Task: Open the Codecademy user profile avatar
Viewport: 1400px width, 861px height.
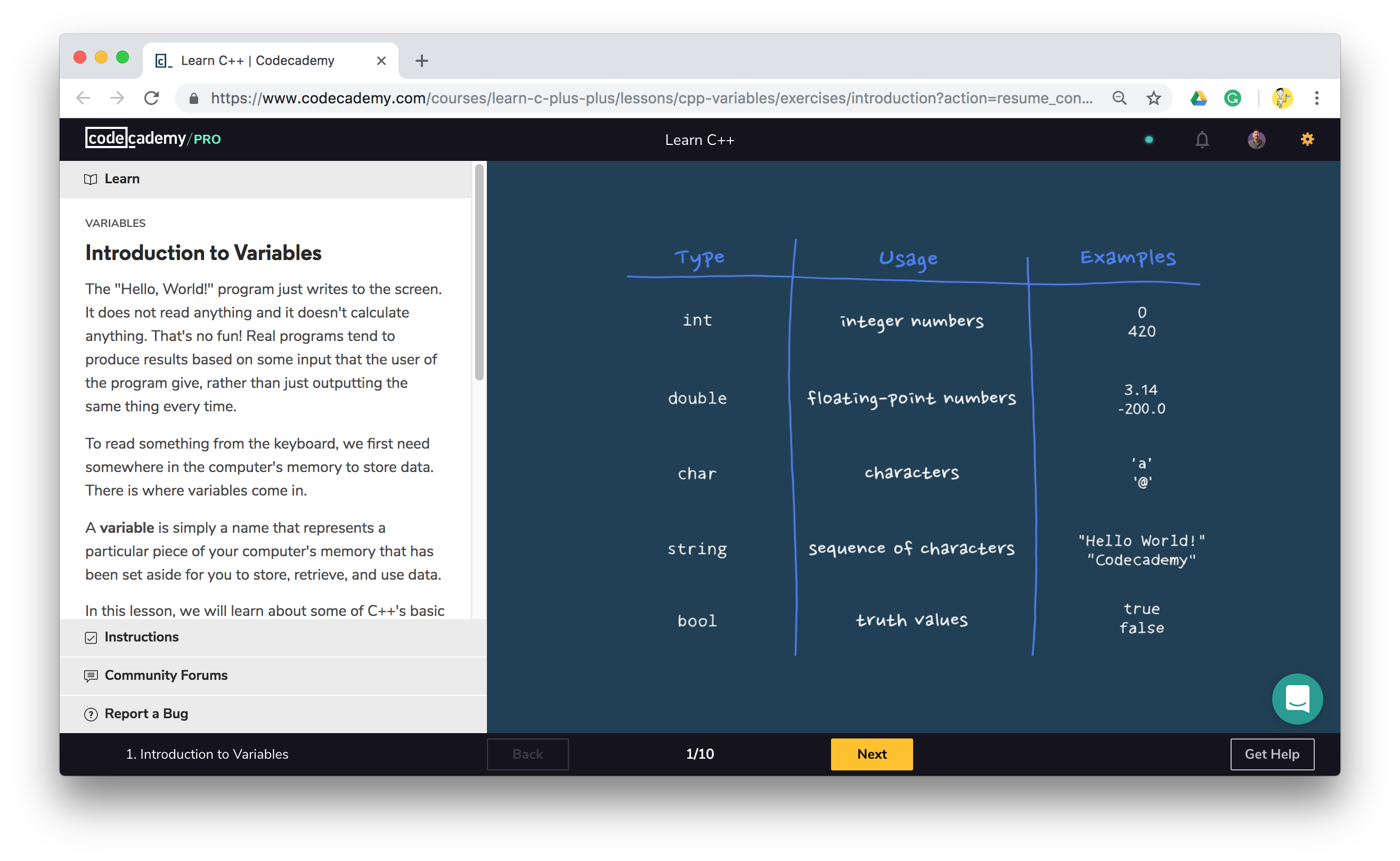Action: (1256, 140)
